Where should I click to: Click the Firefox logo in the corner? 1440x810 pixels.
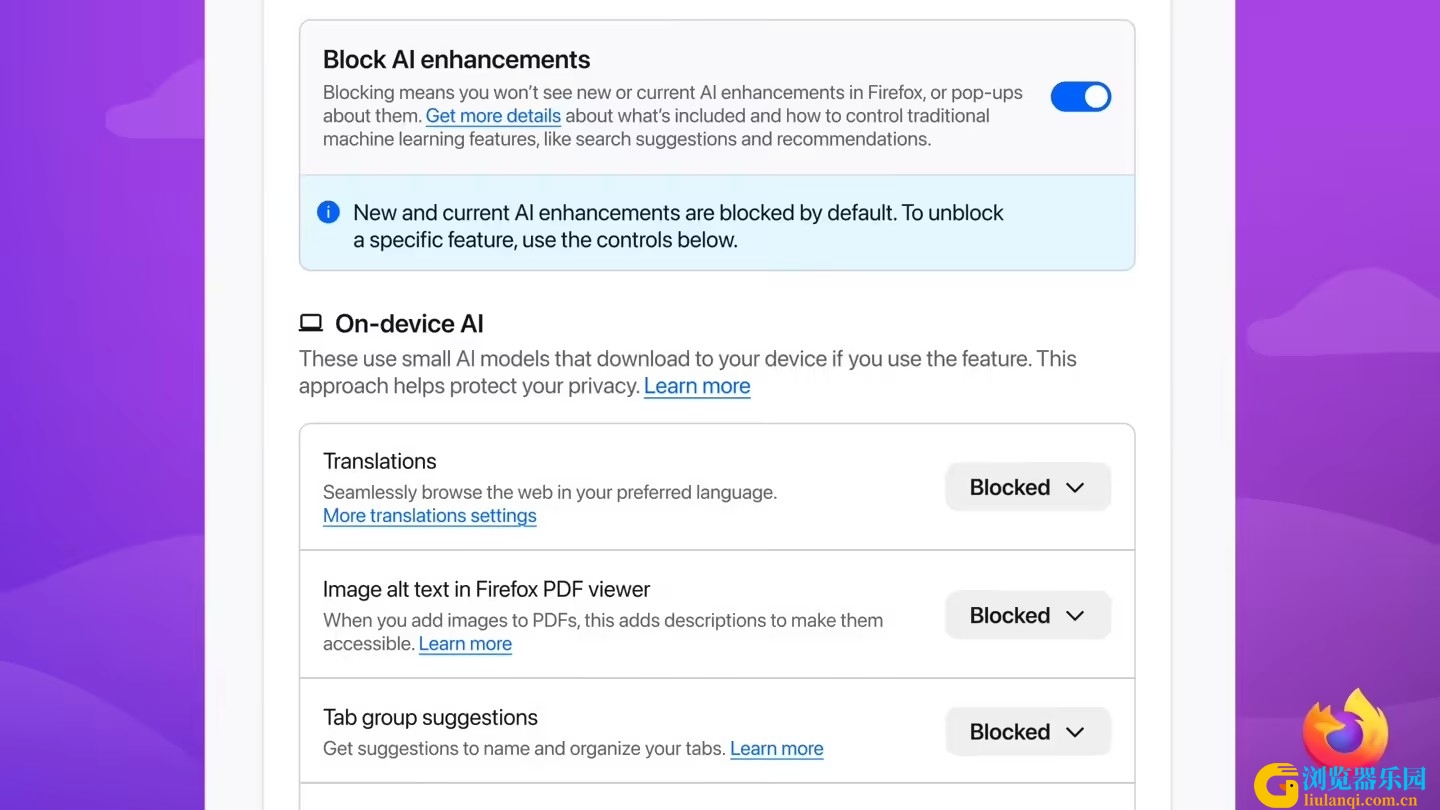click(x=1346, y=730)
